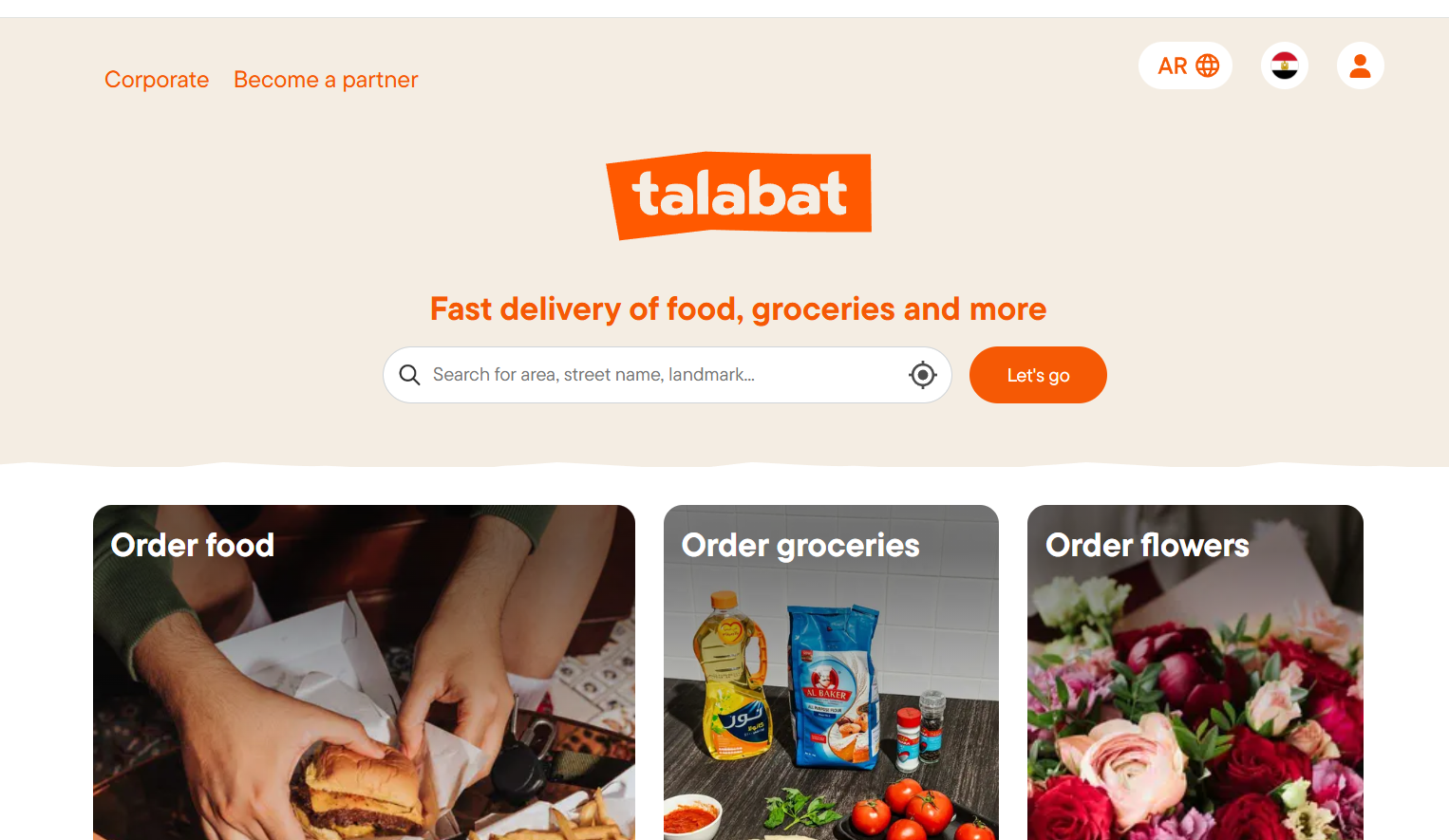
Task: Click the Let's go button
Action: [x=1038, y=375]
